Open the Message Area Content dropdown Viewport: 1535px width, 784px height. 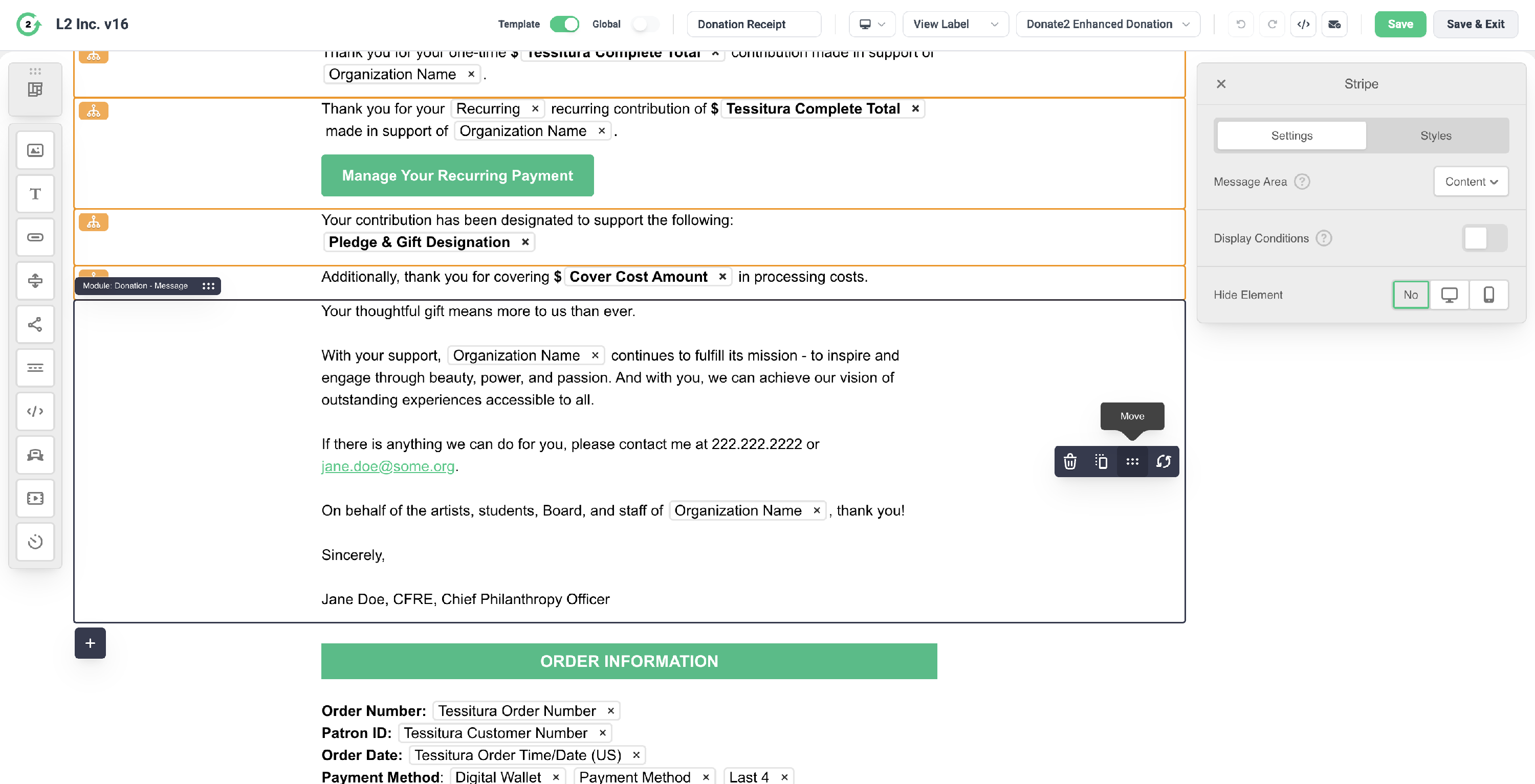(x=1471, y=182)
